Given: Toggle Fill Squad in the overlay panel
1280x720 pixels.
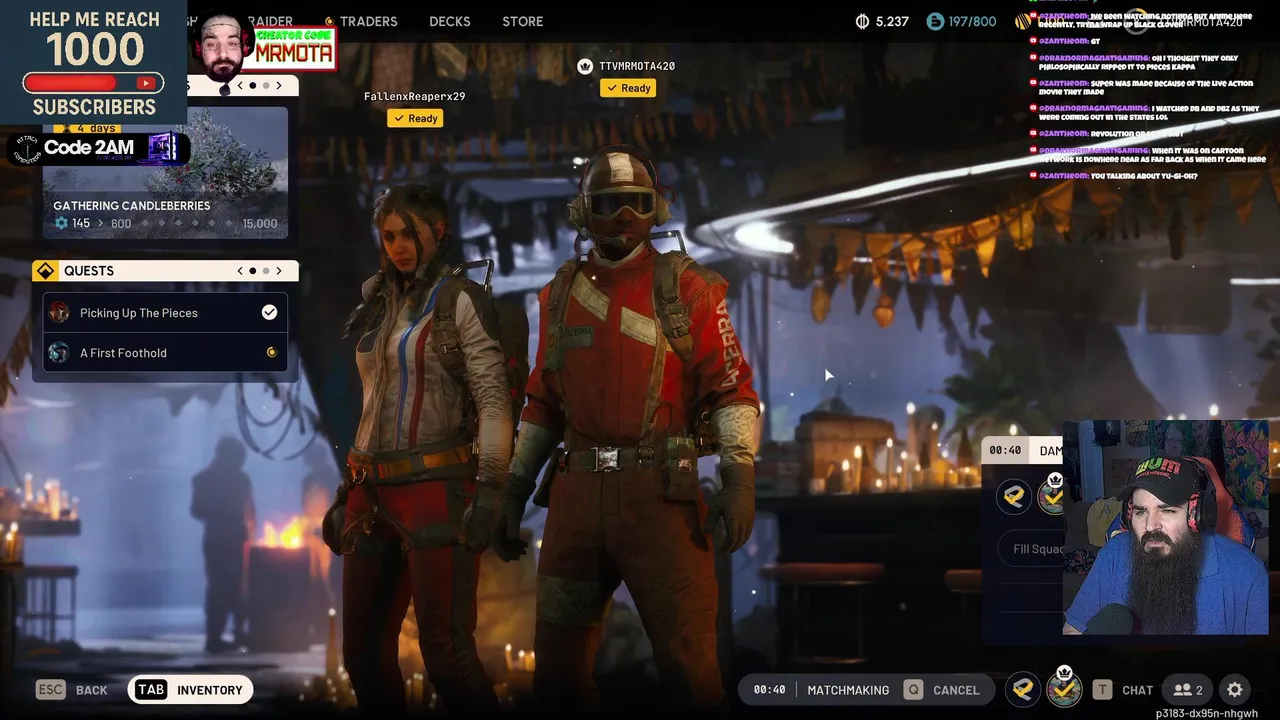Looking at the screenshot, I should click(x=1032, y=549).
